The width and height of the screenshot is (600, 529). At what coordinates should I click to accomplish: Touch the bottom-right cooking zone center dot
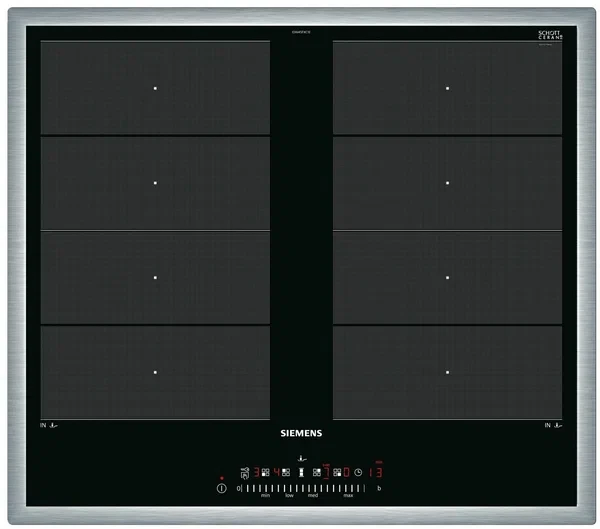[x=446, y=372]
